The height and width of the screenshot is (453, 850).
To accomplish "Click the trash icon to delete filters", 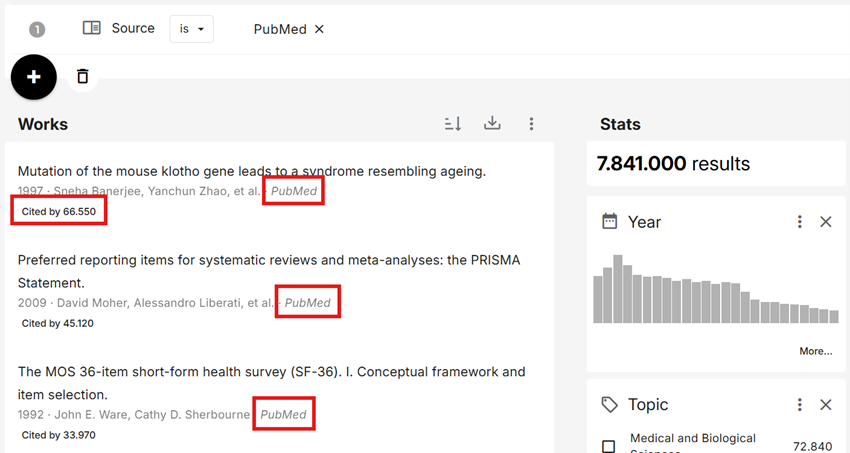I will [83, 76].
